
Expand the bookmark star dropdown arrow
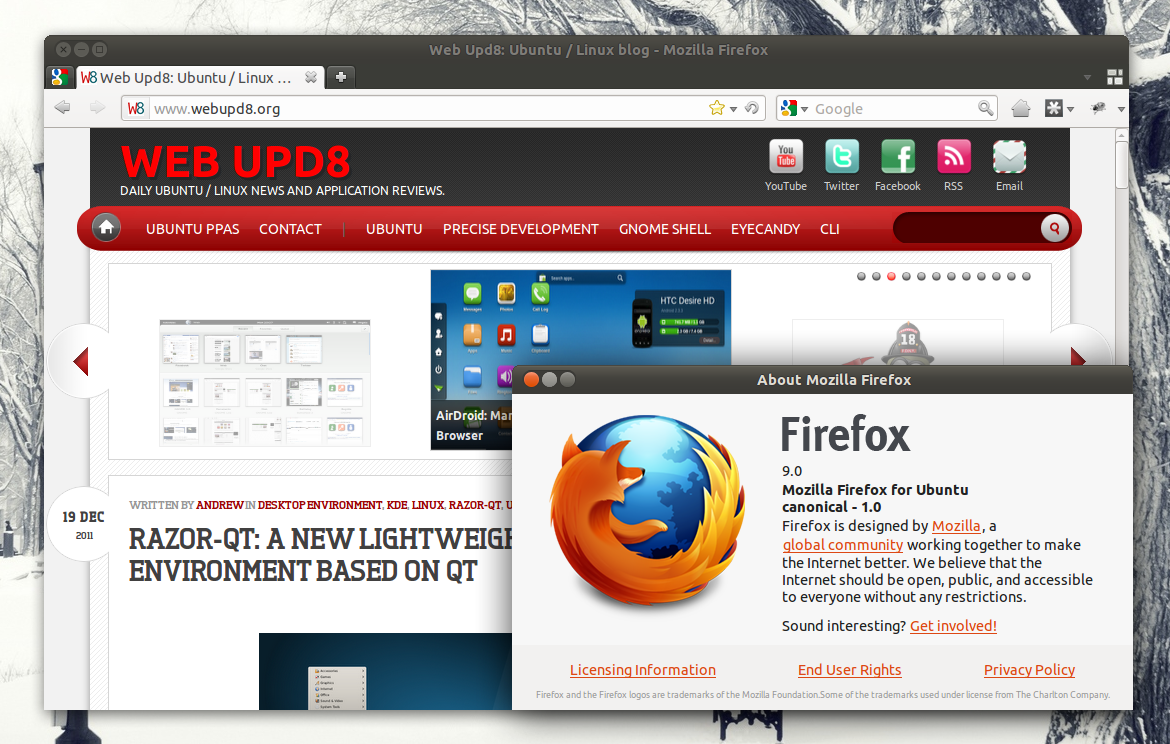point(731,108)
